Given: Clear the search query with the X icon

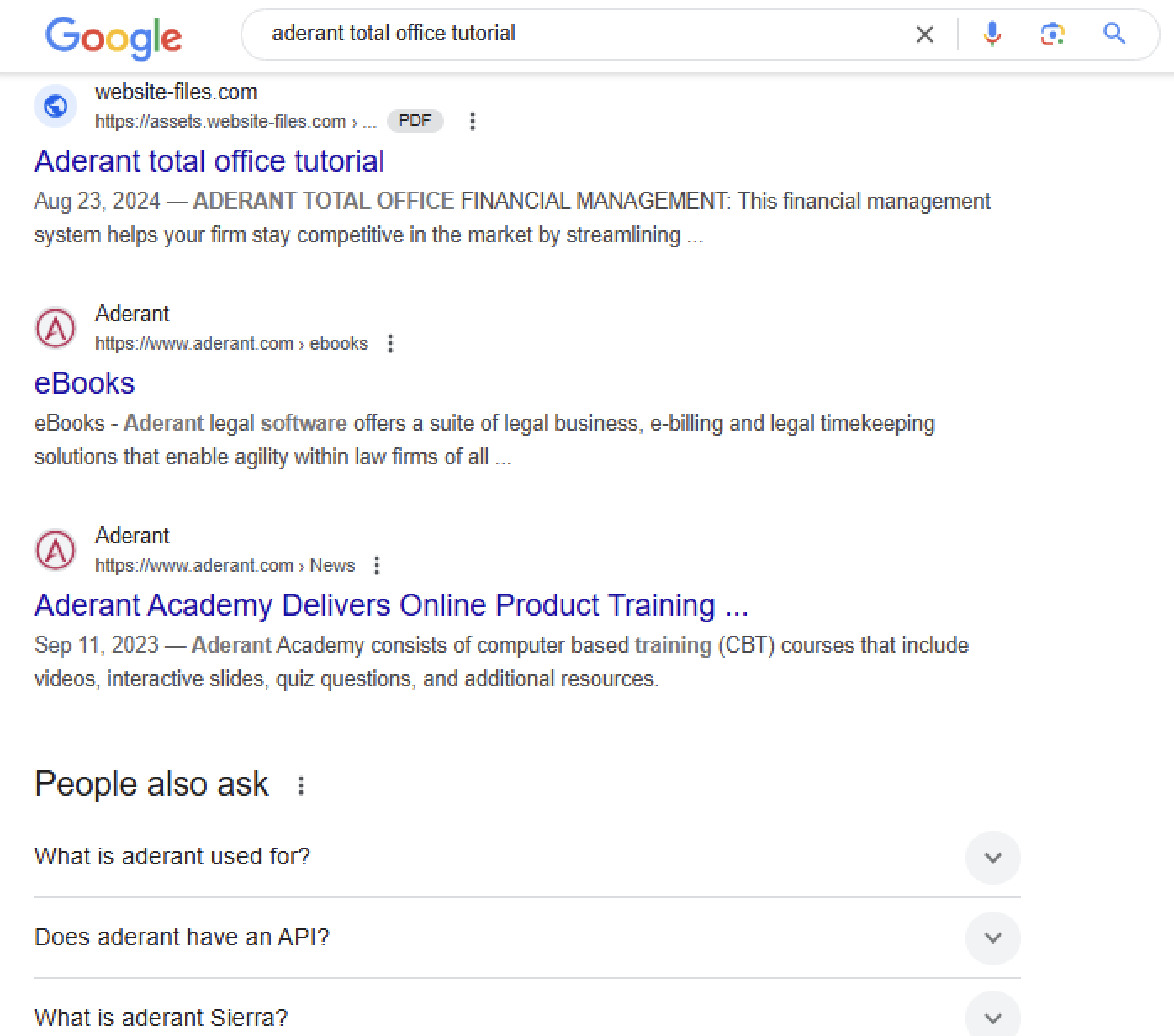Looking at the screenshot, I should (925, 34).
